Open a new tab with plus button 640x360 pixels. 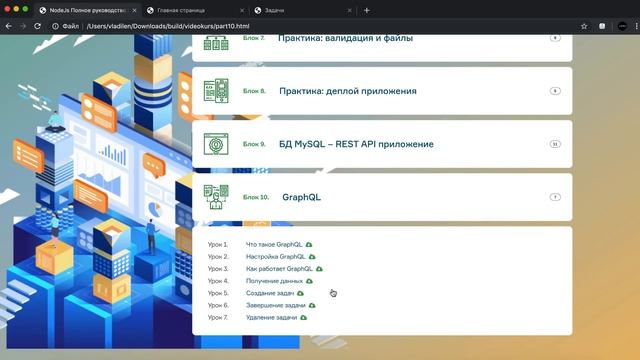tap(367, 11)
